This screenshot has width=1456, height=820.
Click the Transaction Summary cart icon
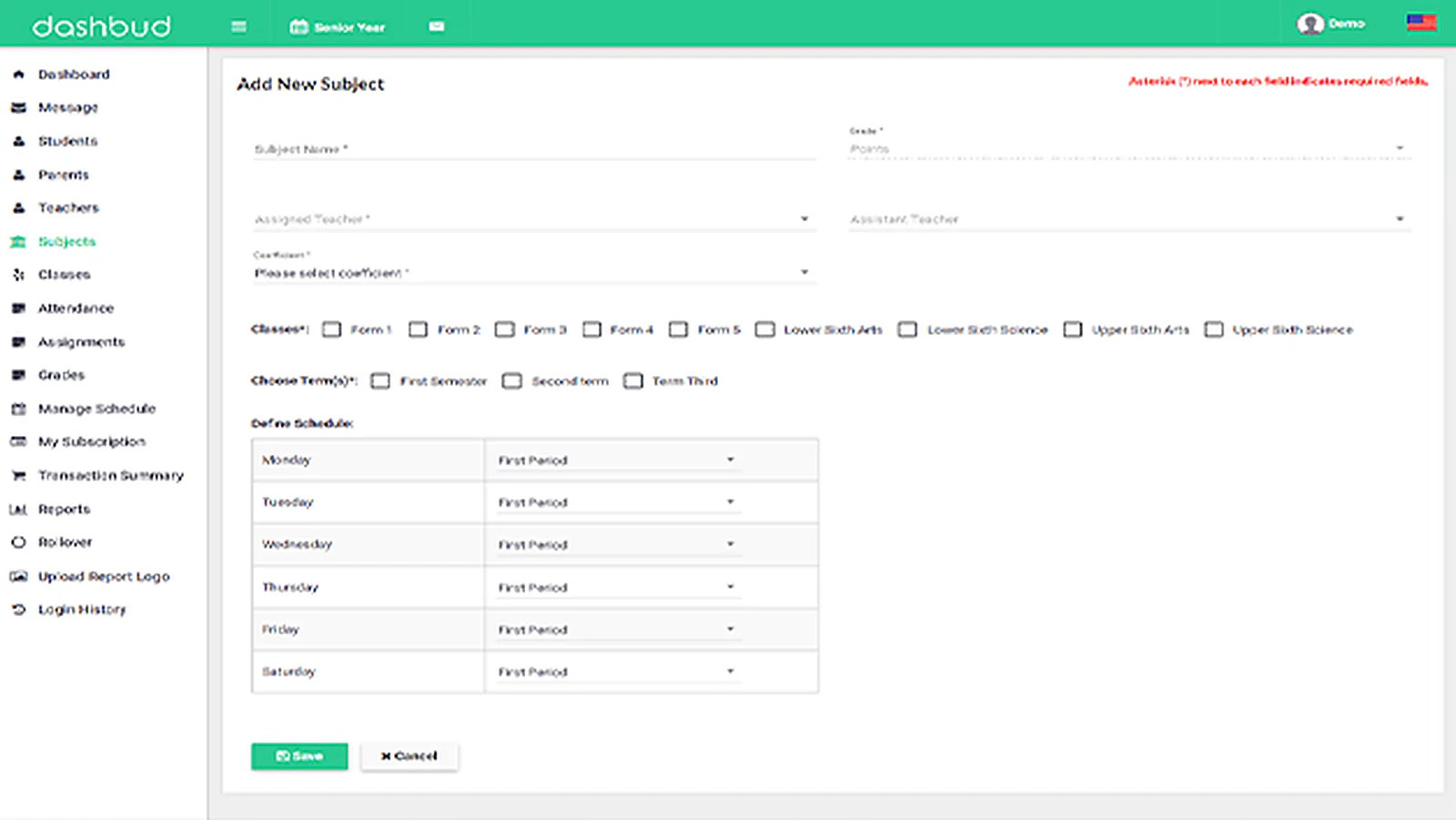pyautogui.click(x=18, y=475)
